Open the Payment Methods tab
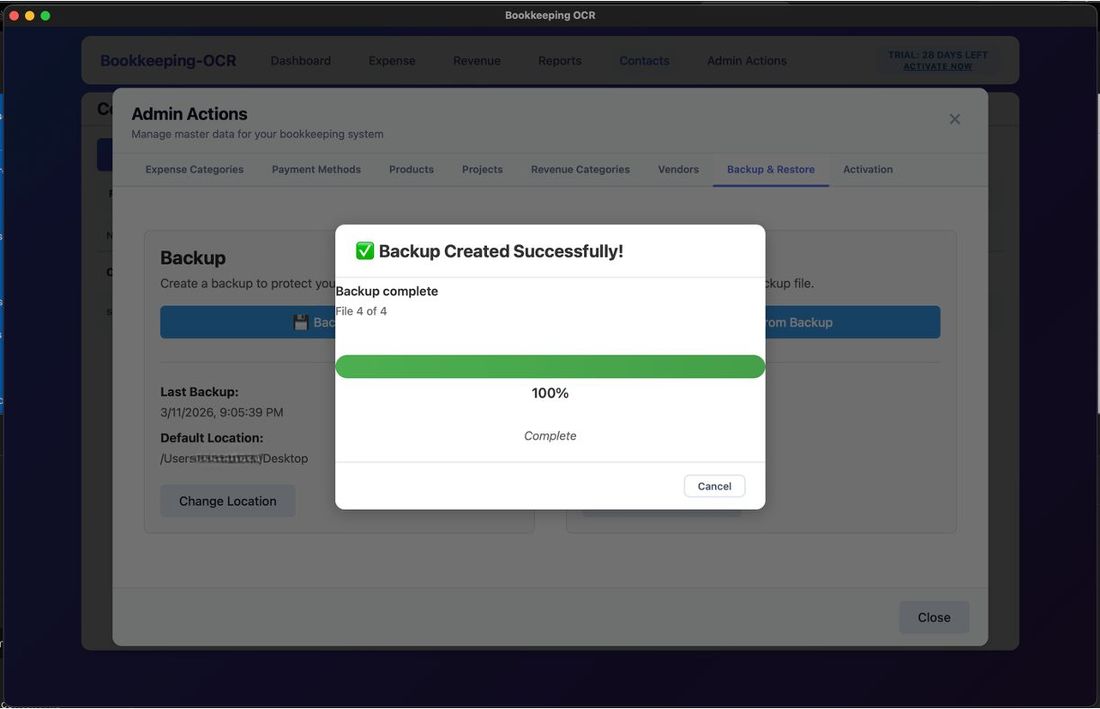 coord(316,170)
